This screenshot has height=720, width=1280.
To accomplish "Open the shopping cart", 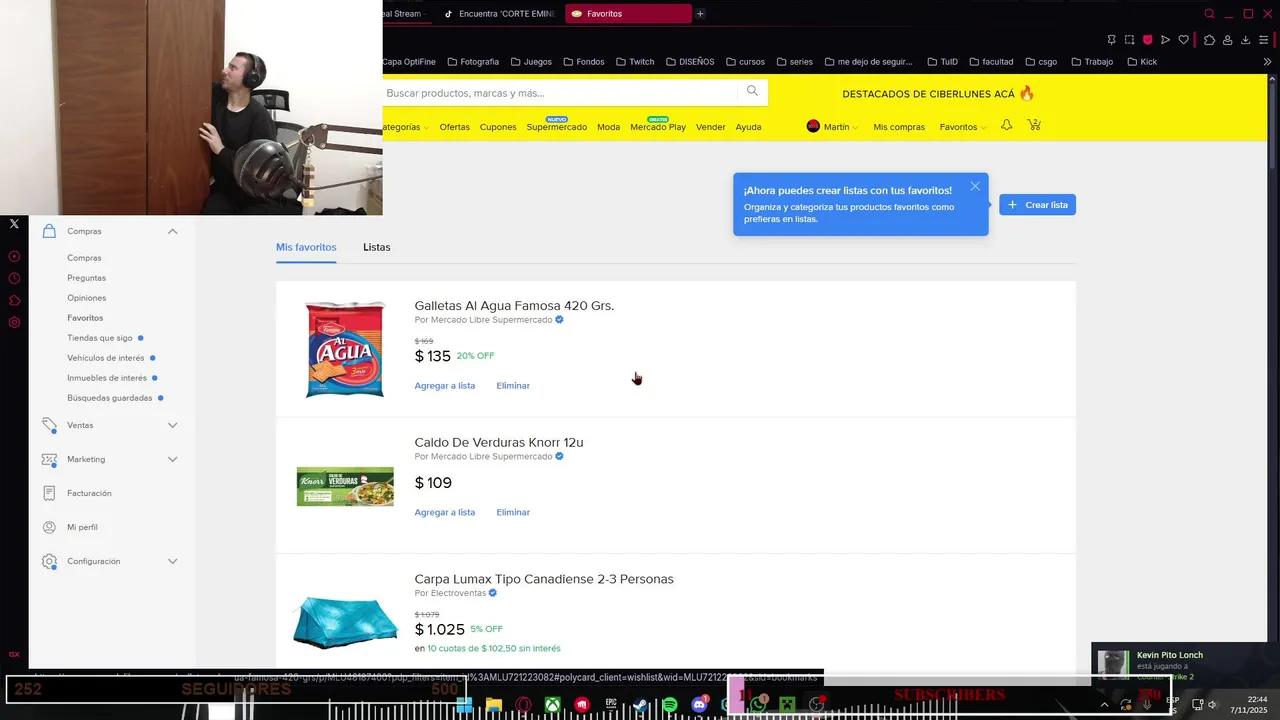I will click(x=1034, y=125).
